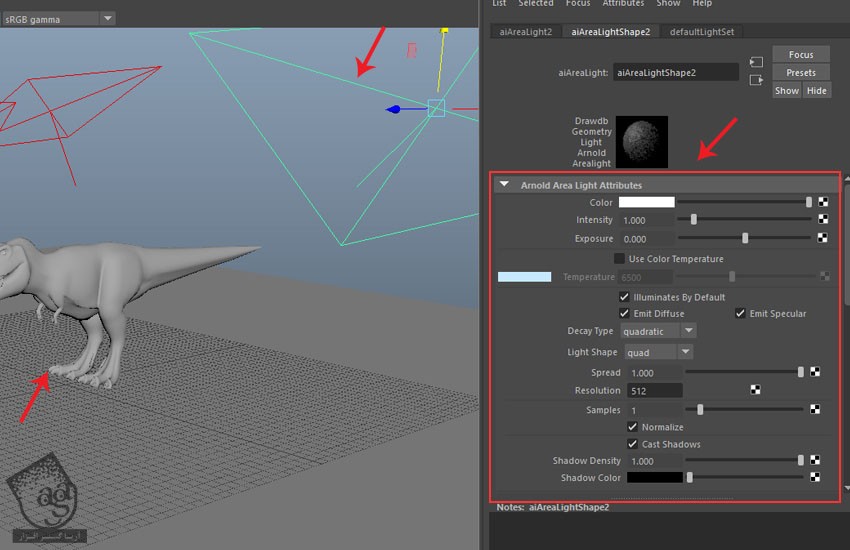Toggle Emit Specular checkbox

click(x=740, y=313)
